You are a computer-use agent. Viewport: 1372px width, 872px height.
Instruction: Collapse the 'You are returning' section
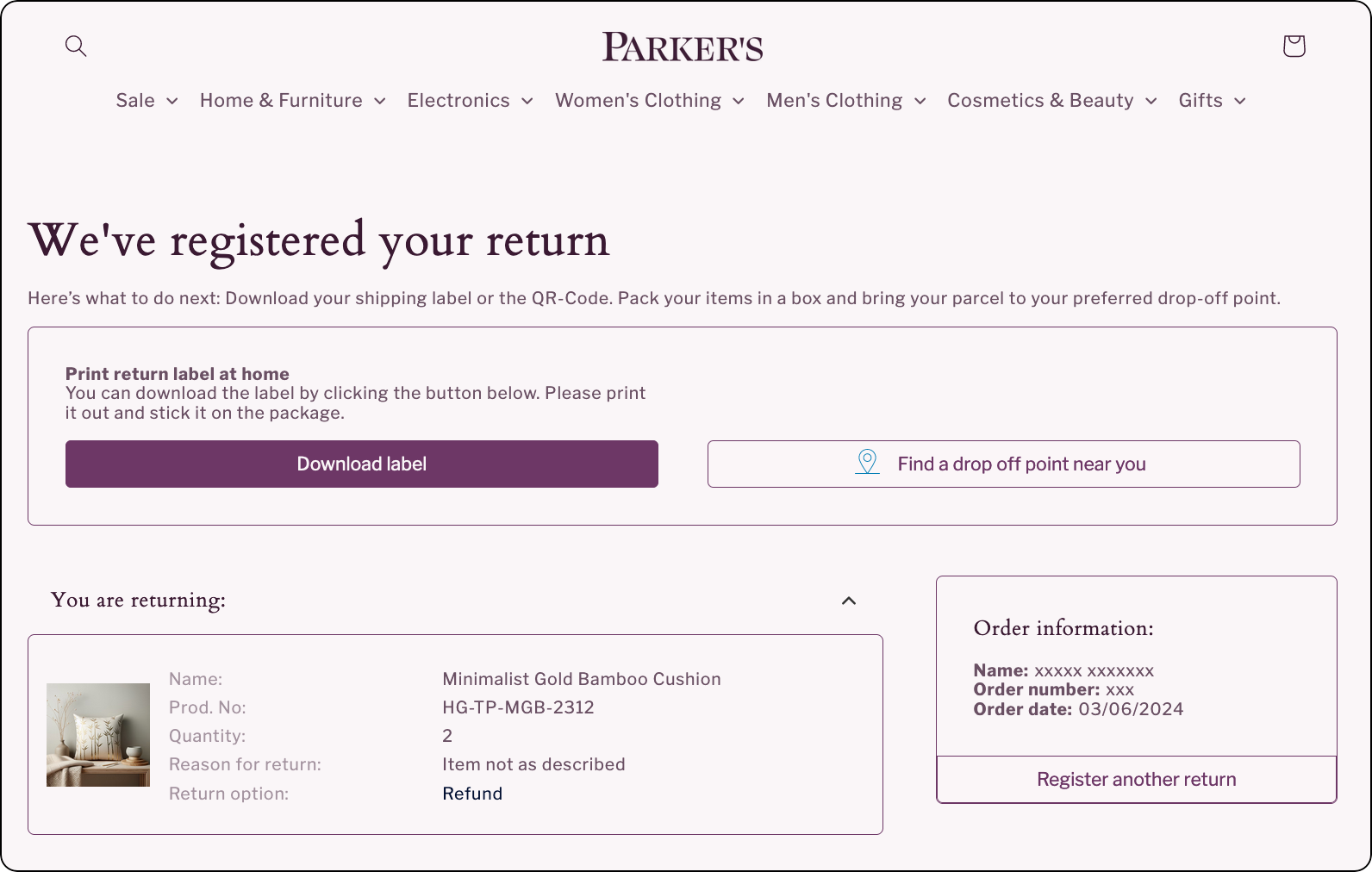click(849, 601)
